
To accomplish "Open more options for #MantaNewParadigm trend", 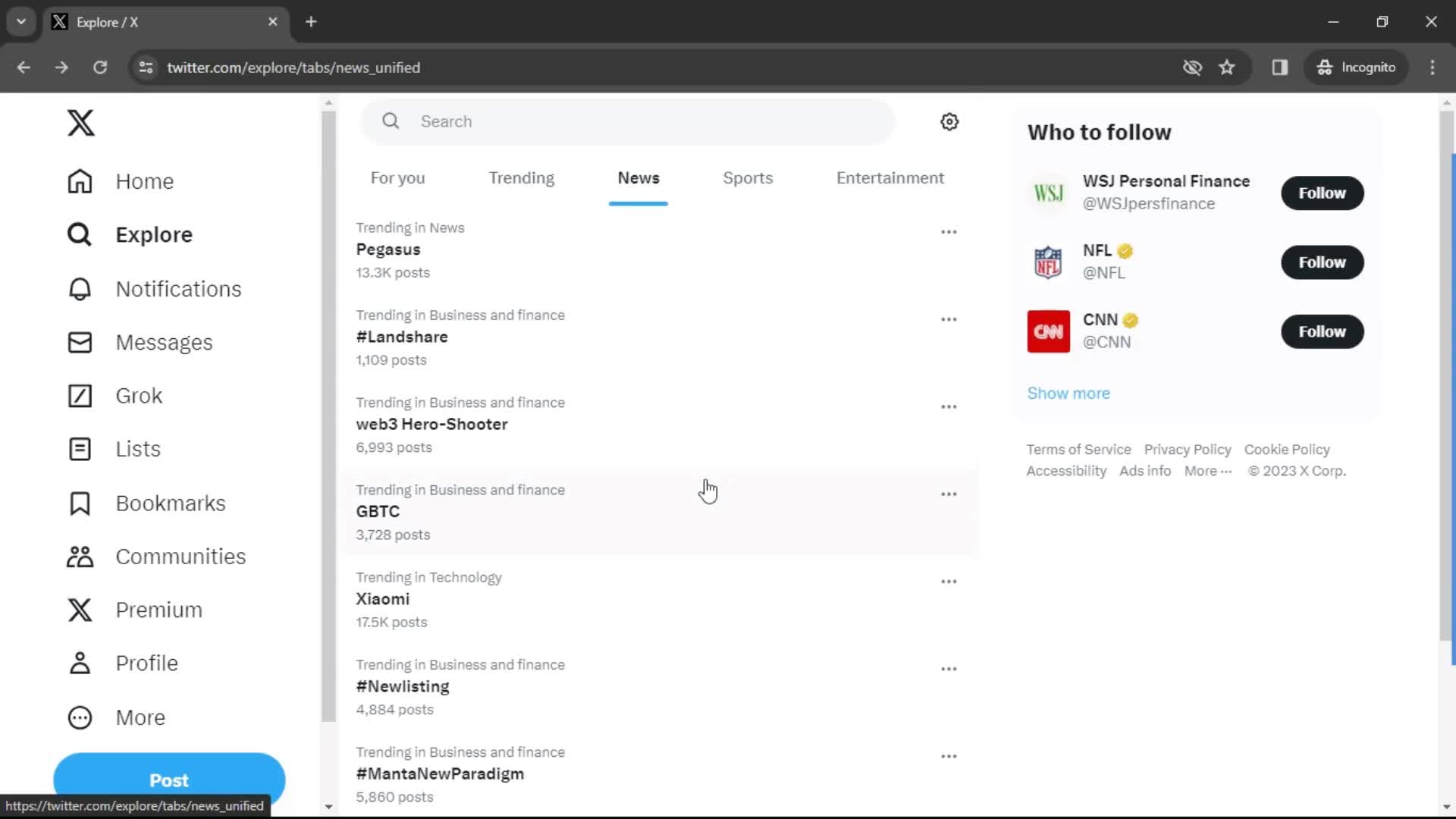I will (949, 757).
